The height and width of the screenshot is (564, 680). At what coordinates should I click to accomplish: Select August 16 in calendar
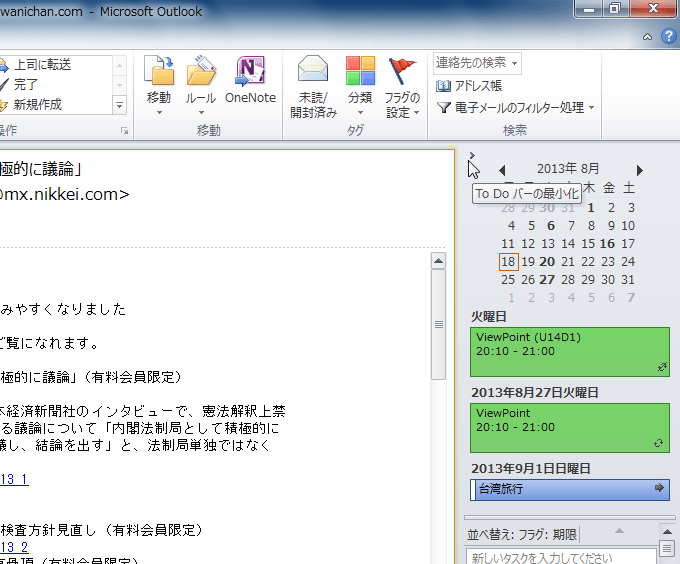coord(607,244)
